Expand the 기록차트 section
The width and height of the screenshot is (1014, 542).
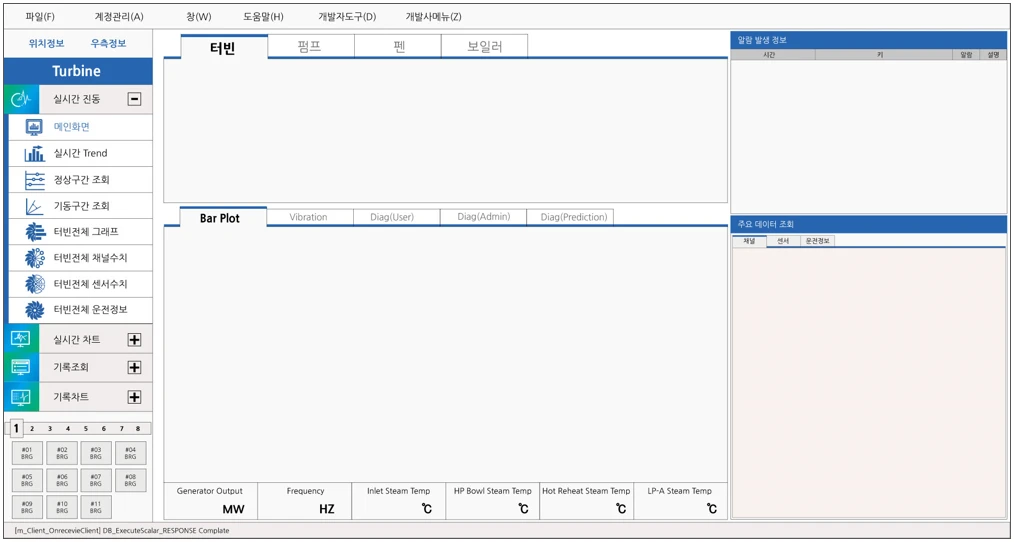point(135,397)
